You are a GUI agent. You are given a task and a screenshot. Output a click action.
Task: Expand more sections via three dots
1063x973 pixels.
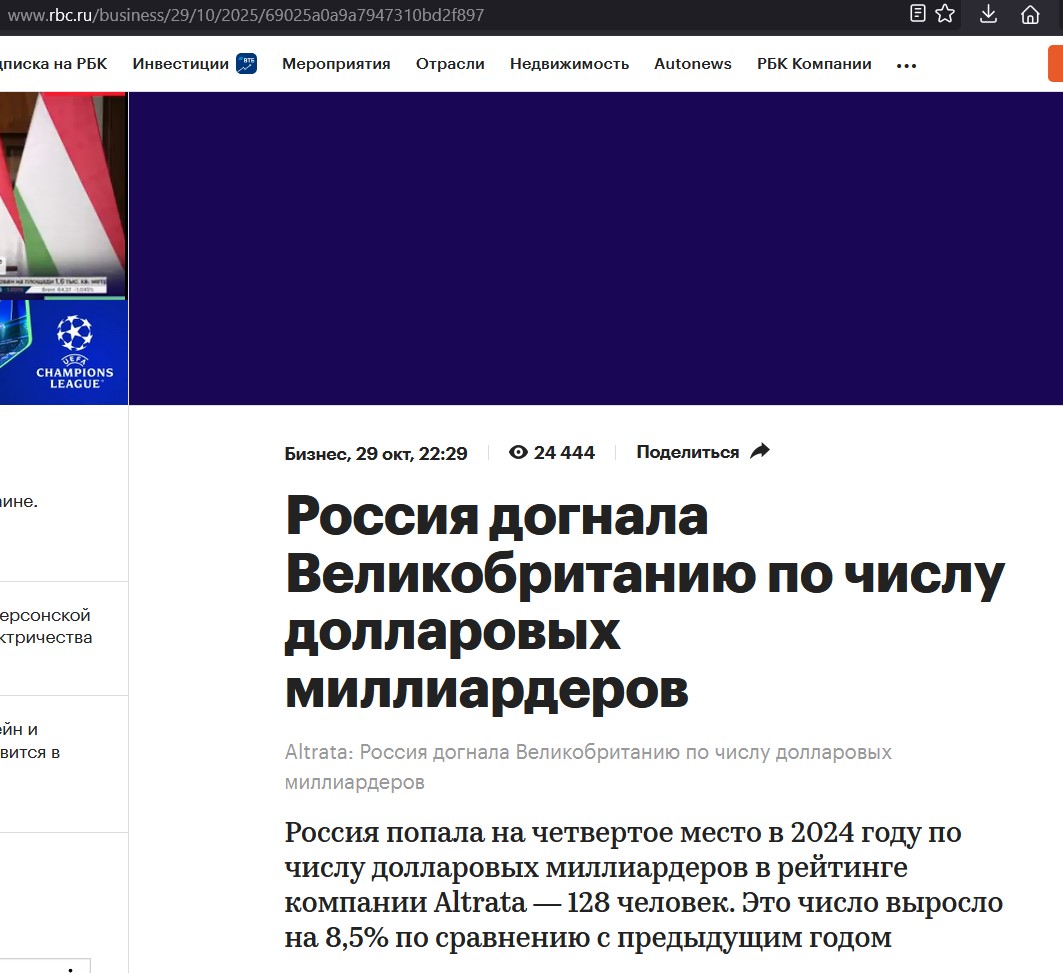coord(906,66)
